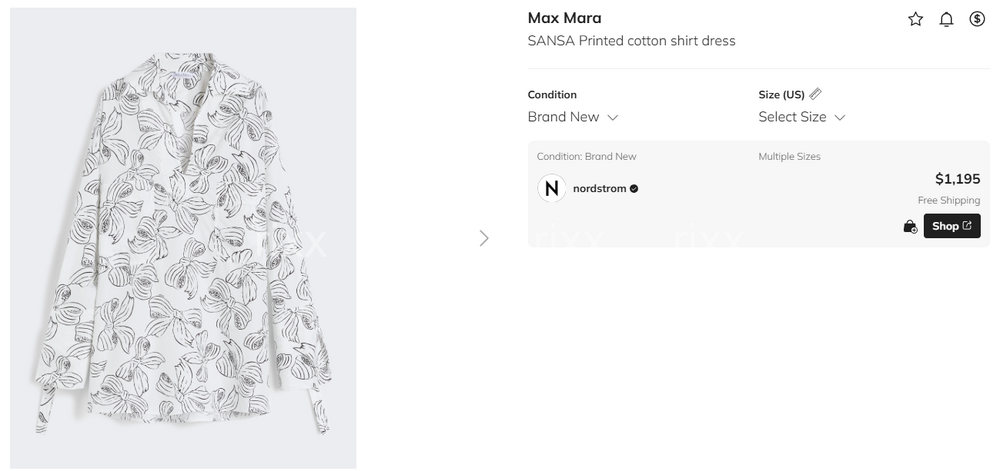
Task: Click the verified badge beside nordstrom
Action: [634, 188]
